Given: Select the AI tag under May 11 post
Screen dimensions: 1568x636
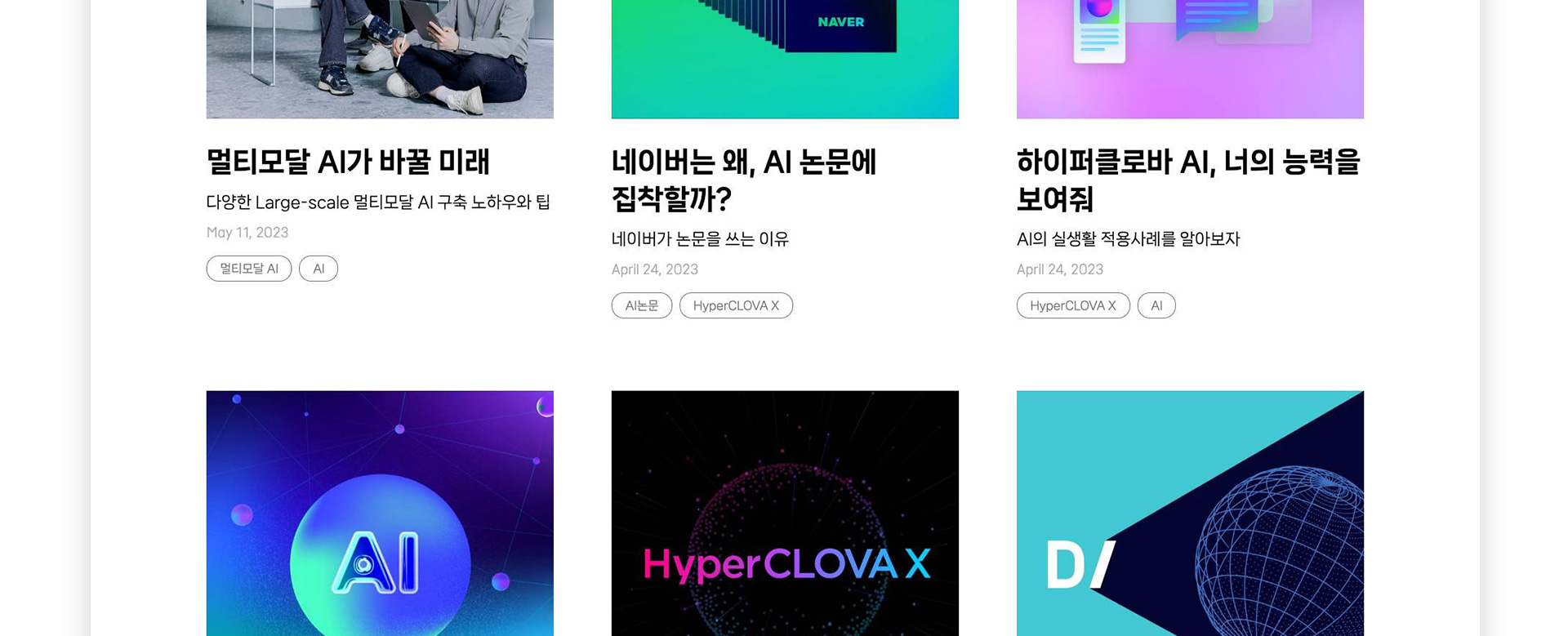Looking at the screenshot, I should [x=318, y=269].
